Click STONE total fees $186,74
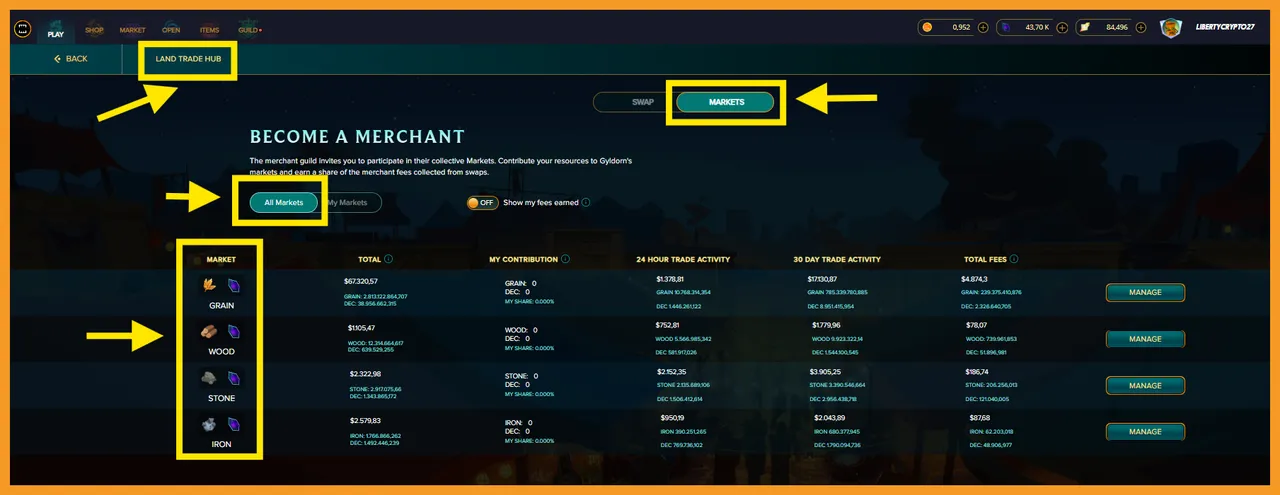 pos(978,371)
